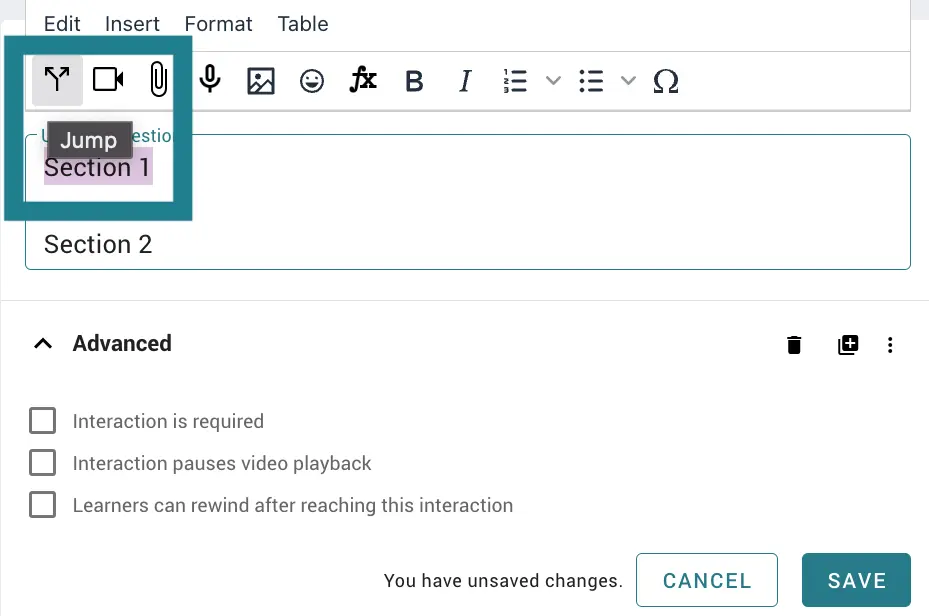Viewport: 929px width, 616px height.
Task: Click the SAVE button
Action: (x=856, y=580)
